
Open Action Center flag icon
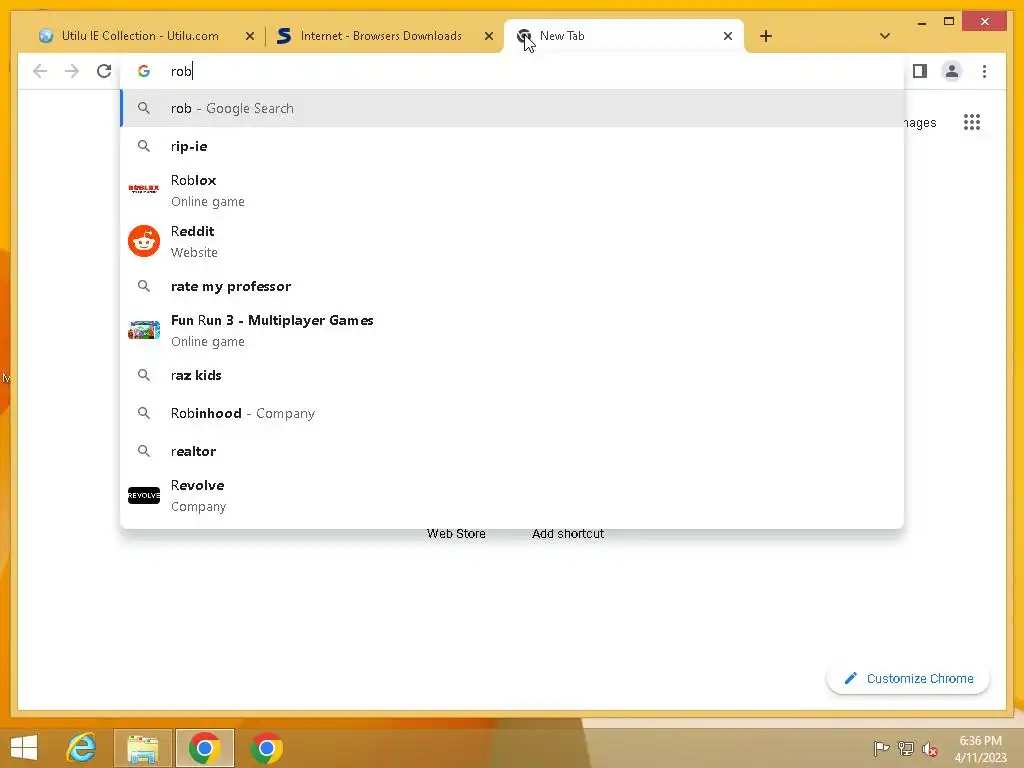pos(881,748)
